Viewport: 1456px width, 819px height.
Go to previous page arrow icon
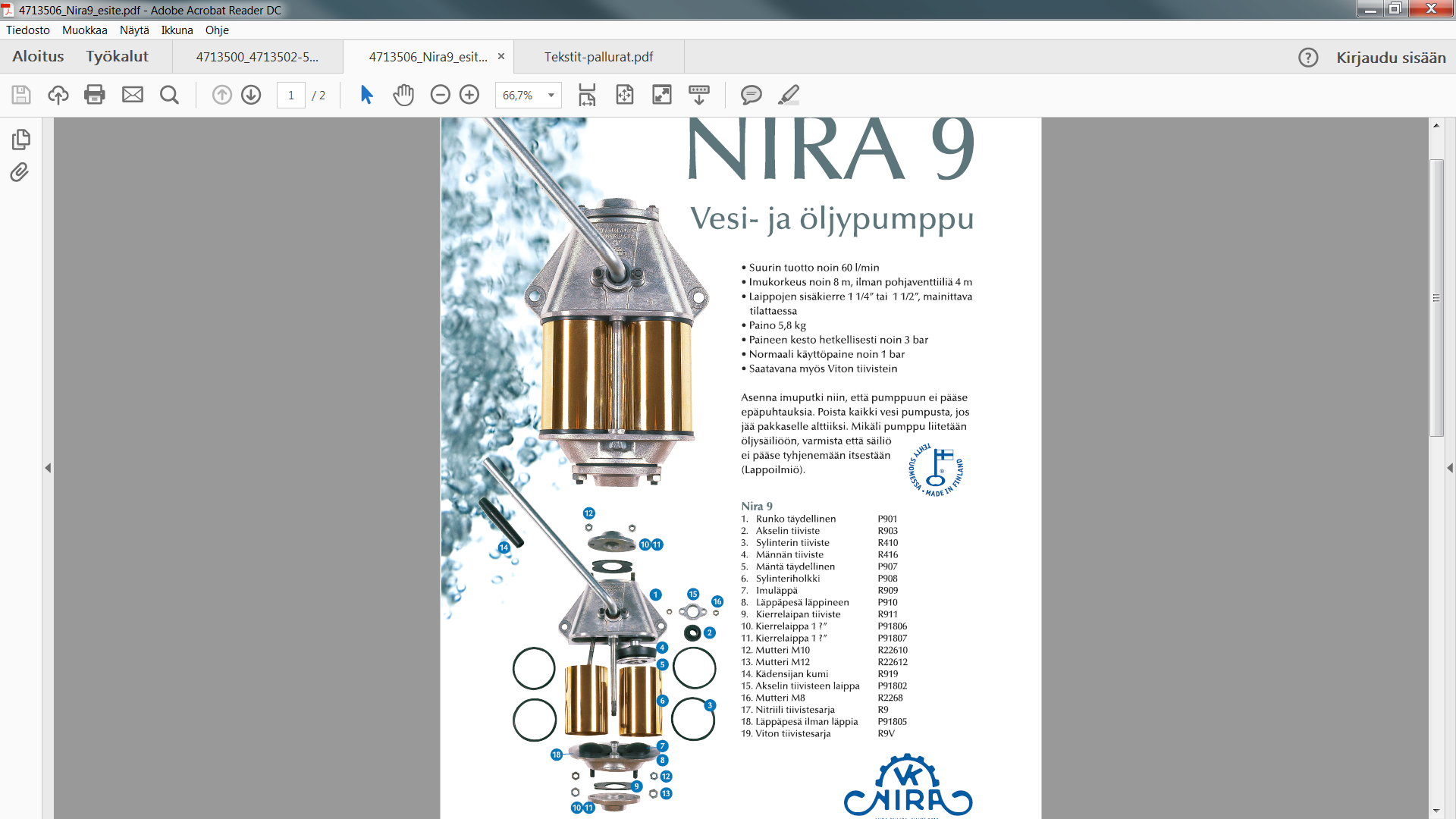point(222,95)
